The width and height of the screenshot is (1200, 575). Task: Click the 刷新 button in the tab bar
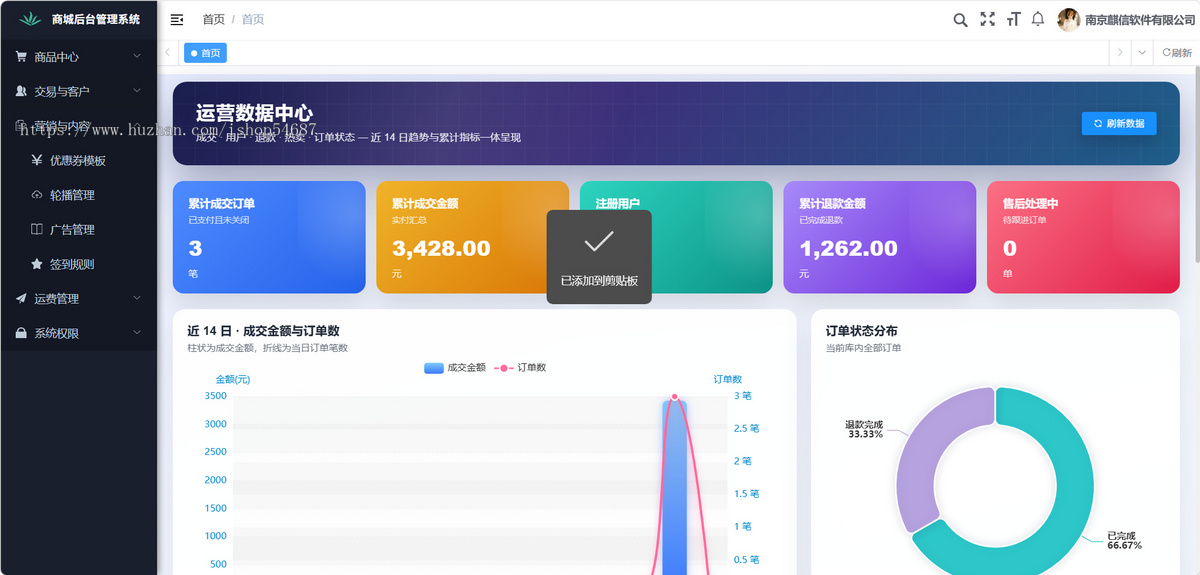coord(1177,53)
